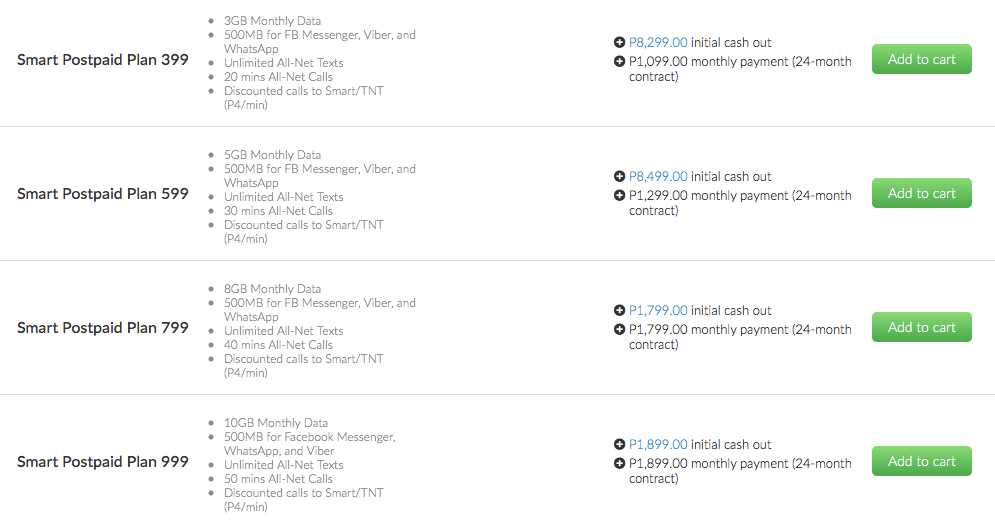Click plus icon beside P1,799.00 monthly payment
This screenshot has width=995, height=524.
click(x=620, y=330)
